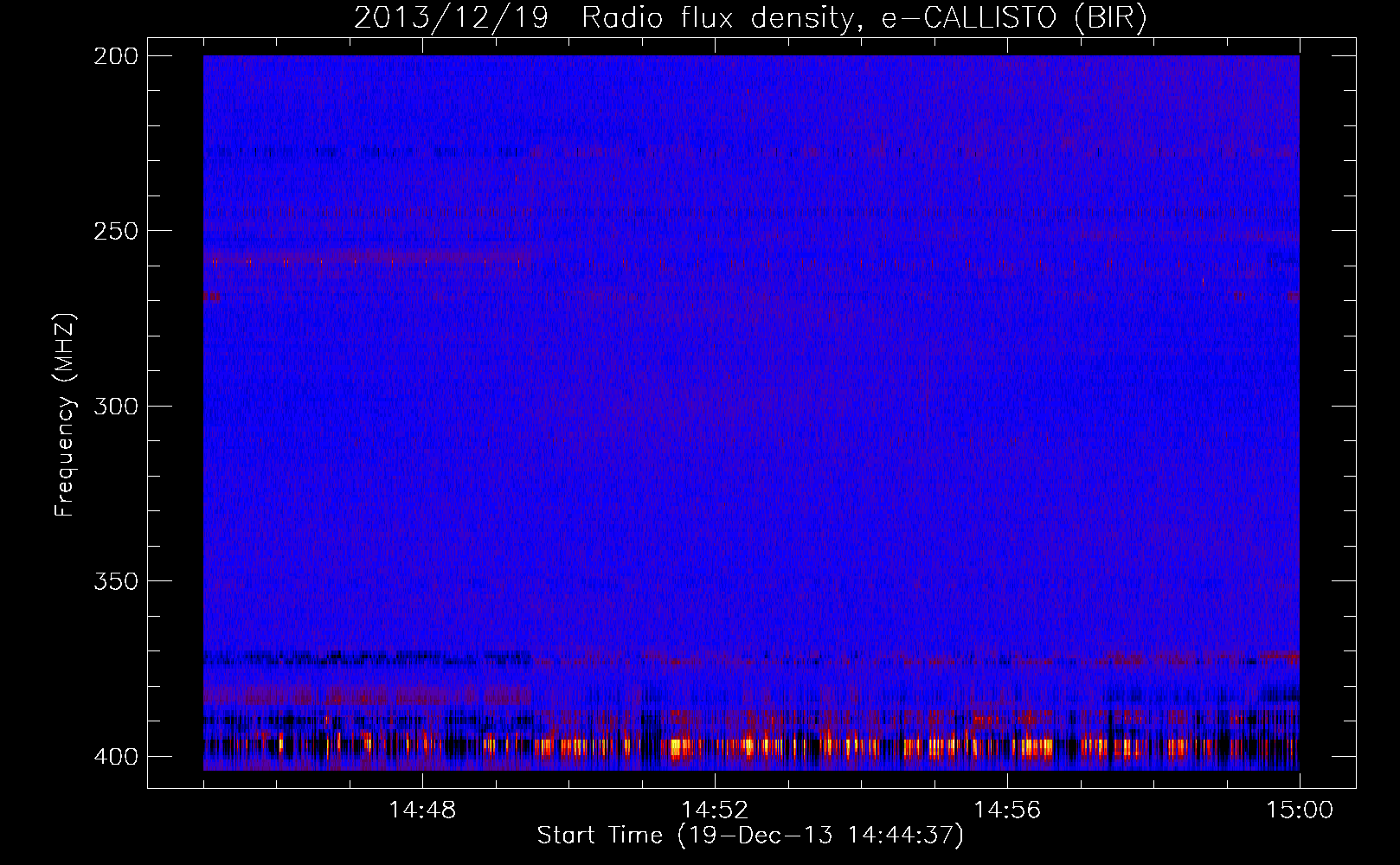Click the 200 frequency tick label
Image resolution: width=1400 pixels, height=865 pixels.
tap(115, 56)
